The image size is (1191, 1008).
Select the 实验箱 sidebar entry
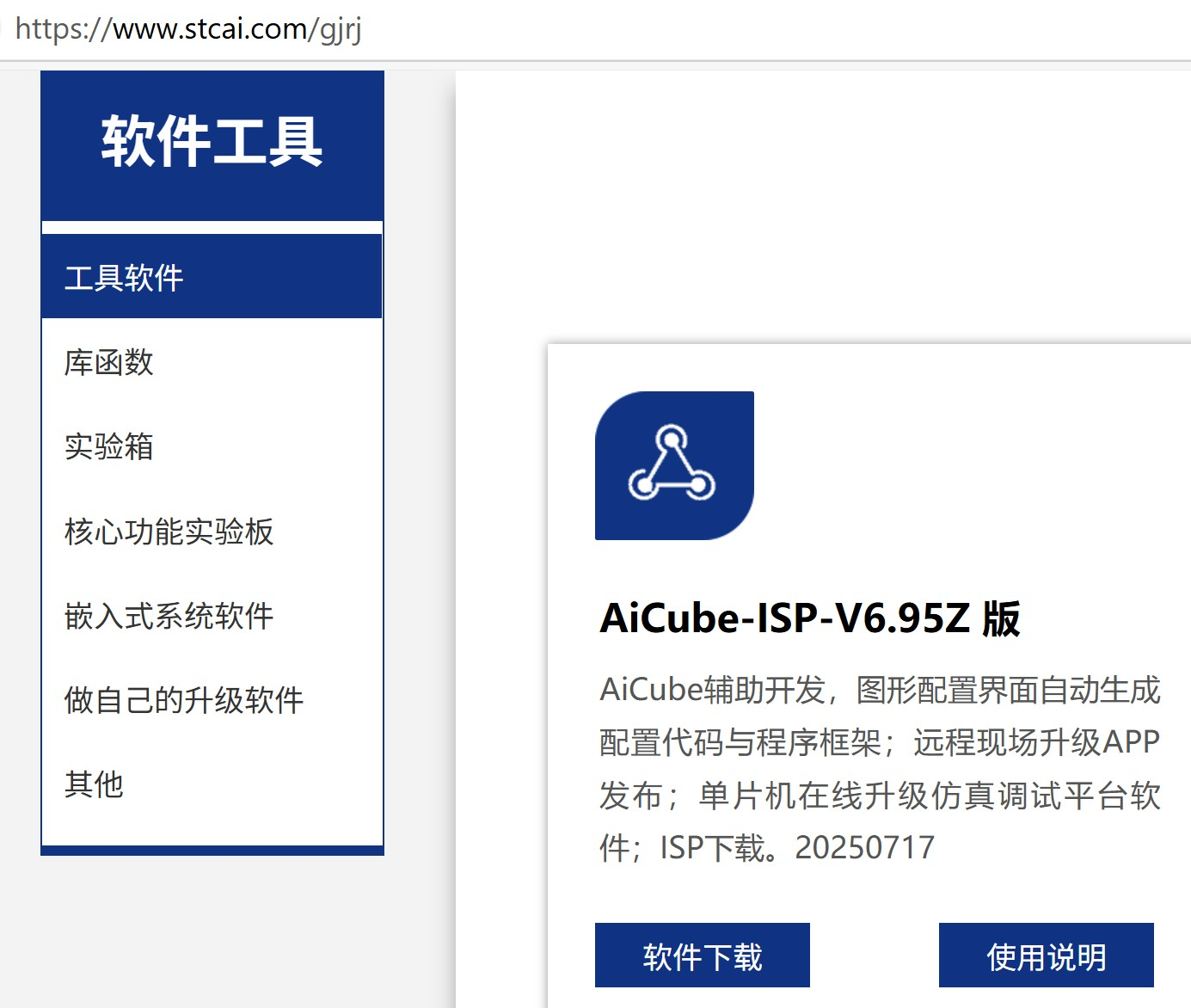[108, 447]
